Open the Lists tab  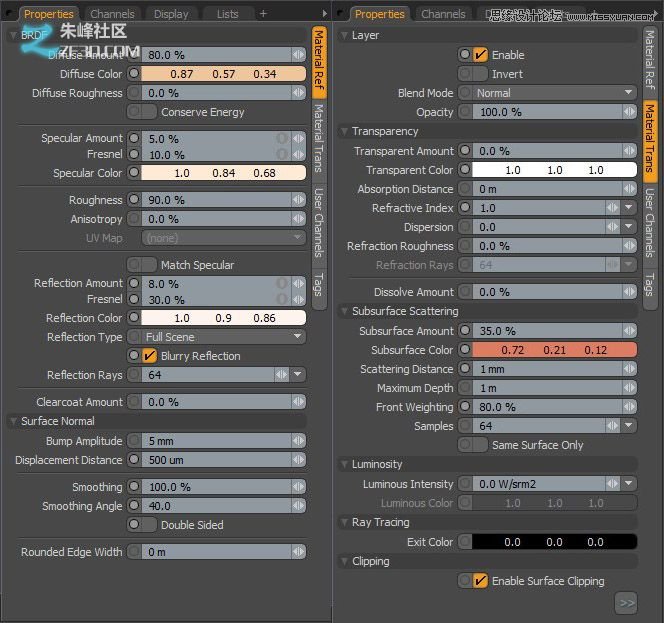[227, 14]
